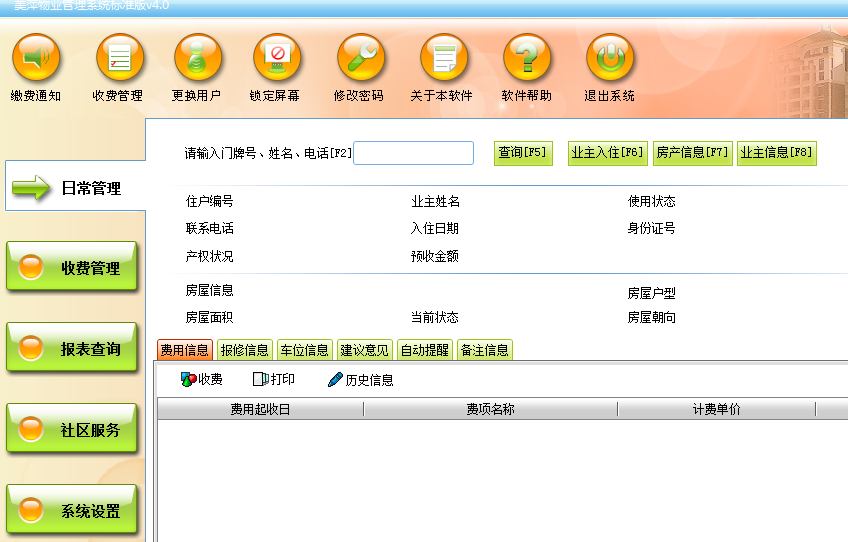Focus the 门牌号、姓名、电话 search field
The width and height of the screenshot is (848, 542).
tap(413, 153)
